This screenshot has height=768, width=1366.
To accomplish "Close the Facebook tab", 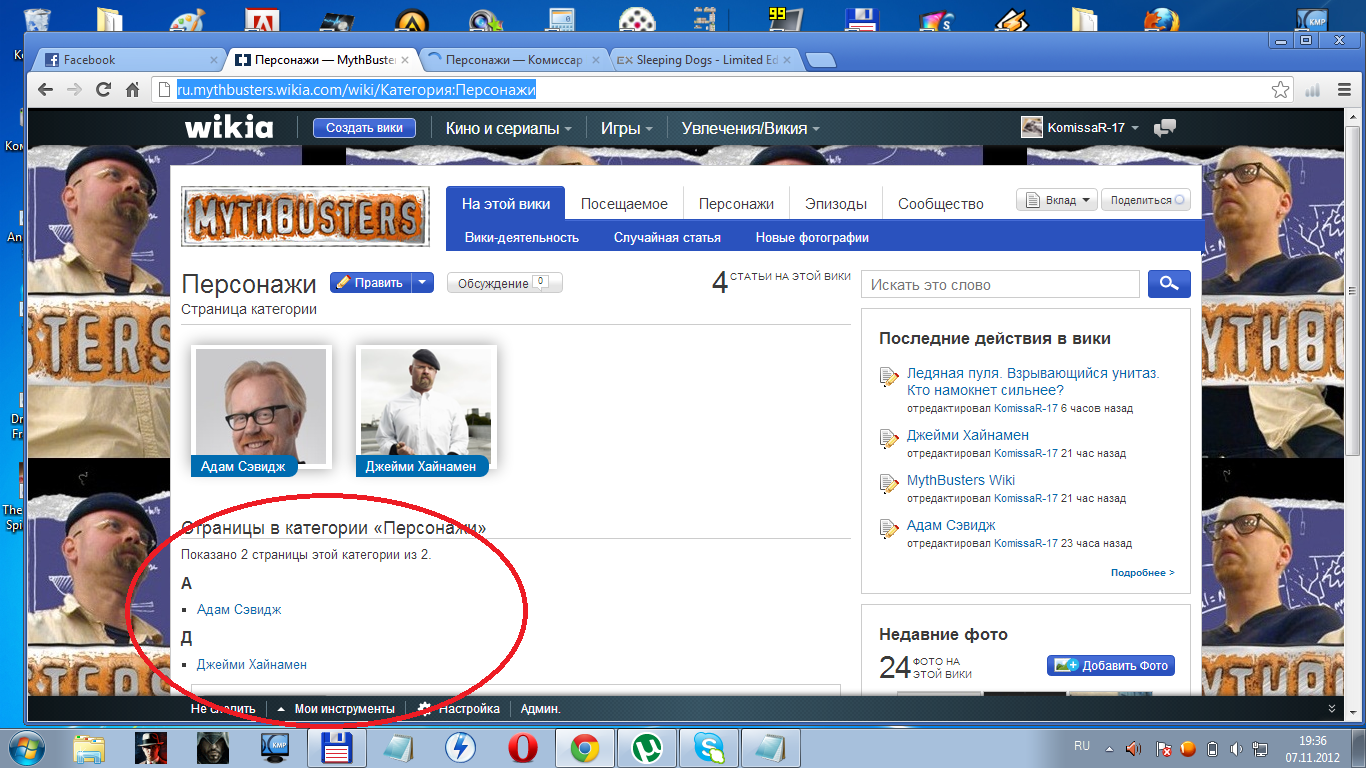I will click(212, 60).
